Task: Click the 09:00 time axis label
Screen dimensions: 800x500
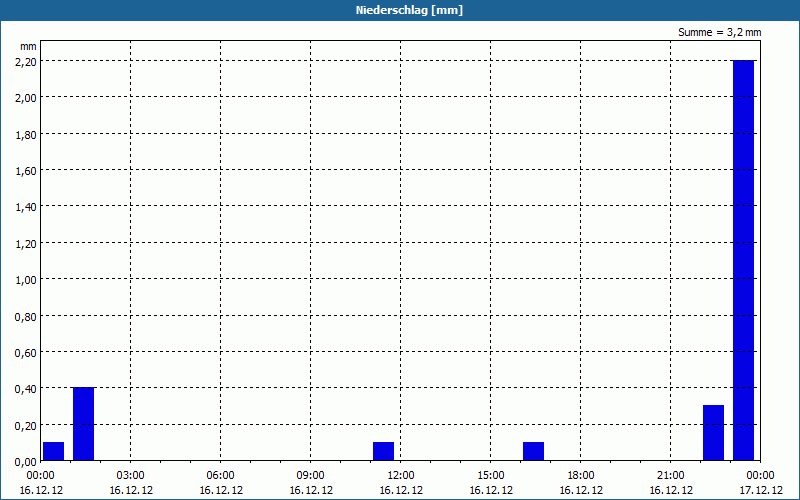Action: pos(311,476)
